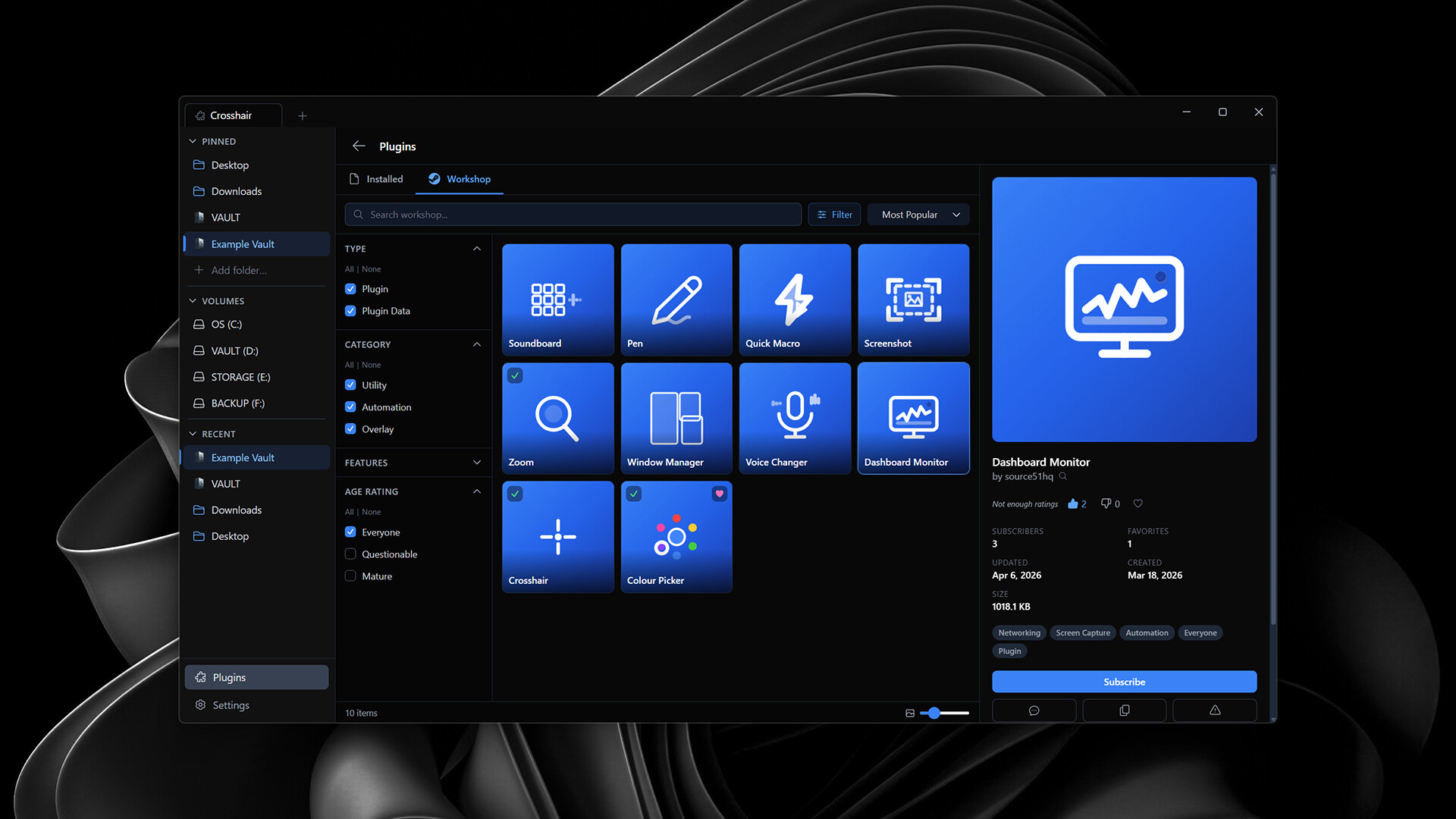Click the copy icon button below Subscribe

click(1124, 711)
